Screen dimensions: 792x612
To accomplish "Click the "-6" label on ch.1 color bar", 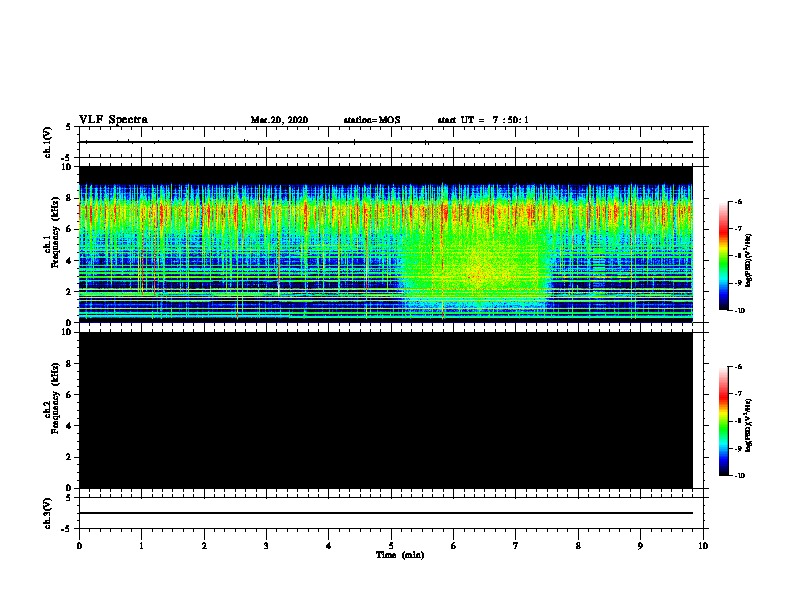I will tap(738, 202).
